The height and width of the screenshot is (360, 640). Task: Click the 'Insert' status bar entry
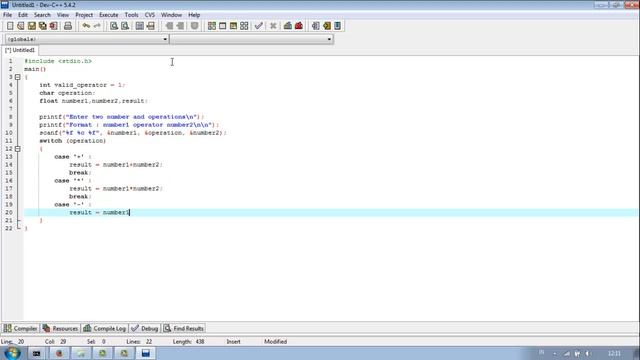pos(233,342)
